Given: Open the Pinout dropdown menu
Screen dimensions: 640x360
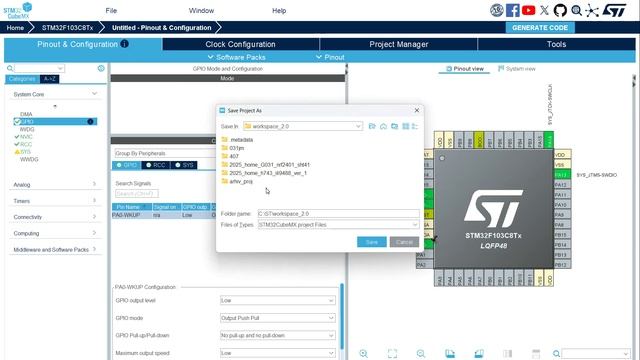Looking at the screenshot, I should pos(330,57).
